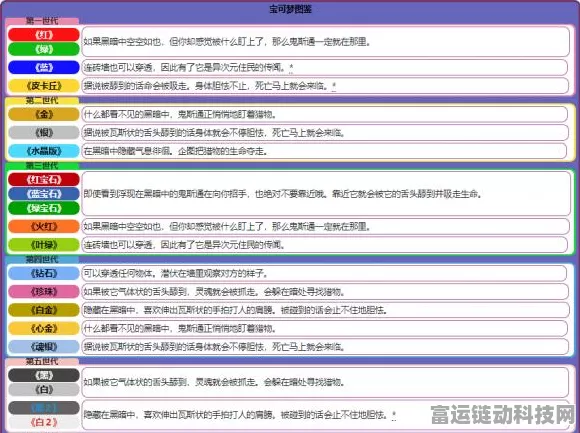The height and width of the screenshot is (433, 580).
Task: Click the 《珍珠》 version label
Action: [44, 292]
